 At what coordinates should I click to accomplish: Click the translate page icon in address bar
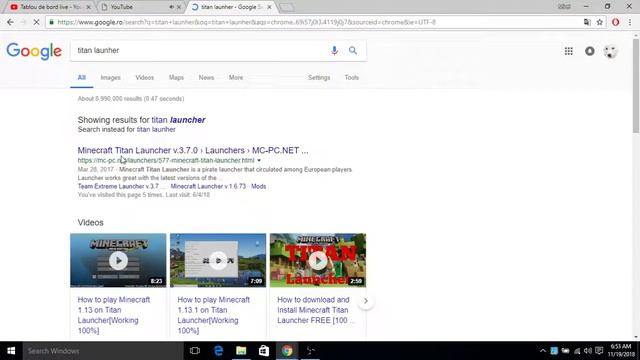tap(587, 22)
